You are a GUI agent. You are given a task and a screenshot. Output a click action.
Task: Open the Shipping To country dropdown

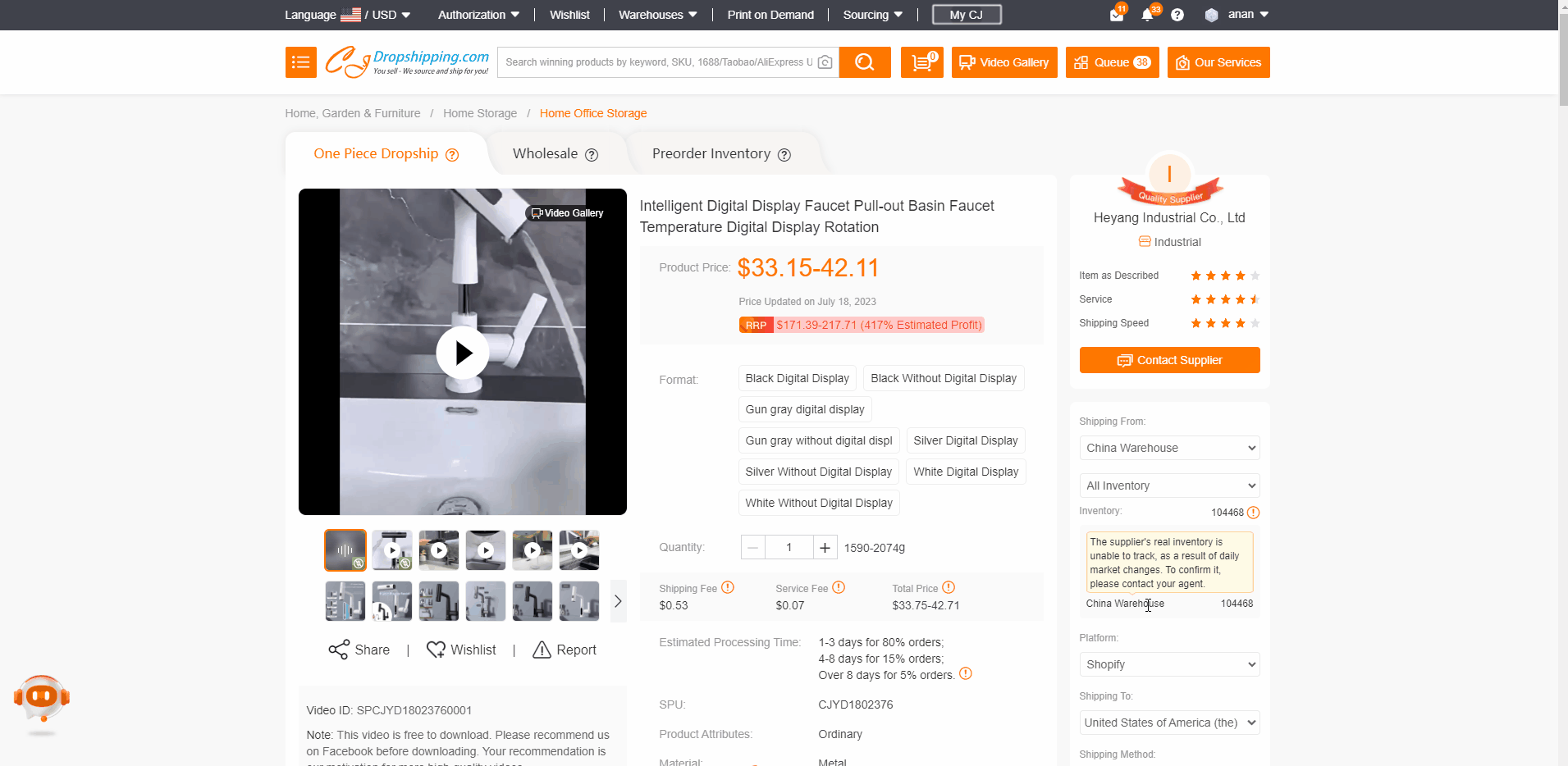click(1169, 723)
